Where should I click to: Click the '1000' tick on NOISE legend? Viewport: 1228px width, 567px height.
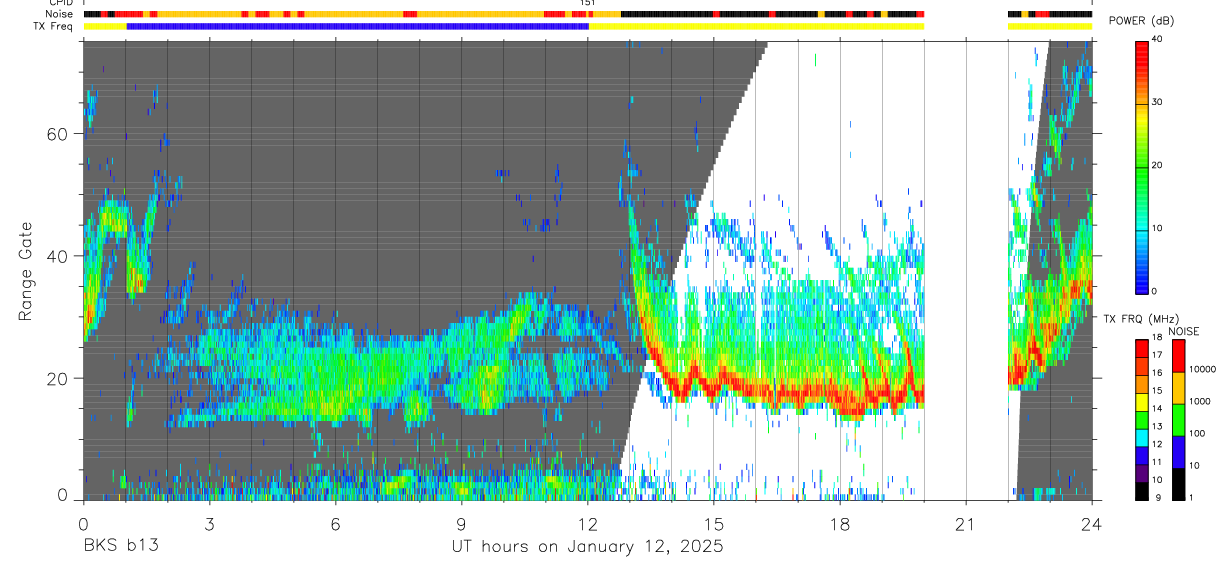coord(1198,402)
